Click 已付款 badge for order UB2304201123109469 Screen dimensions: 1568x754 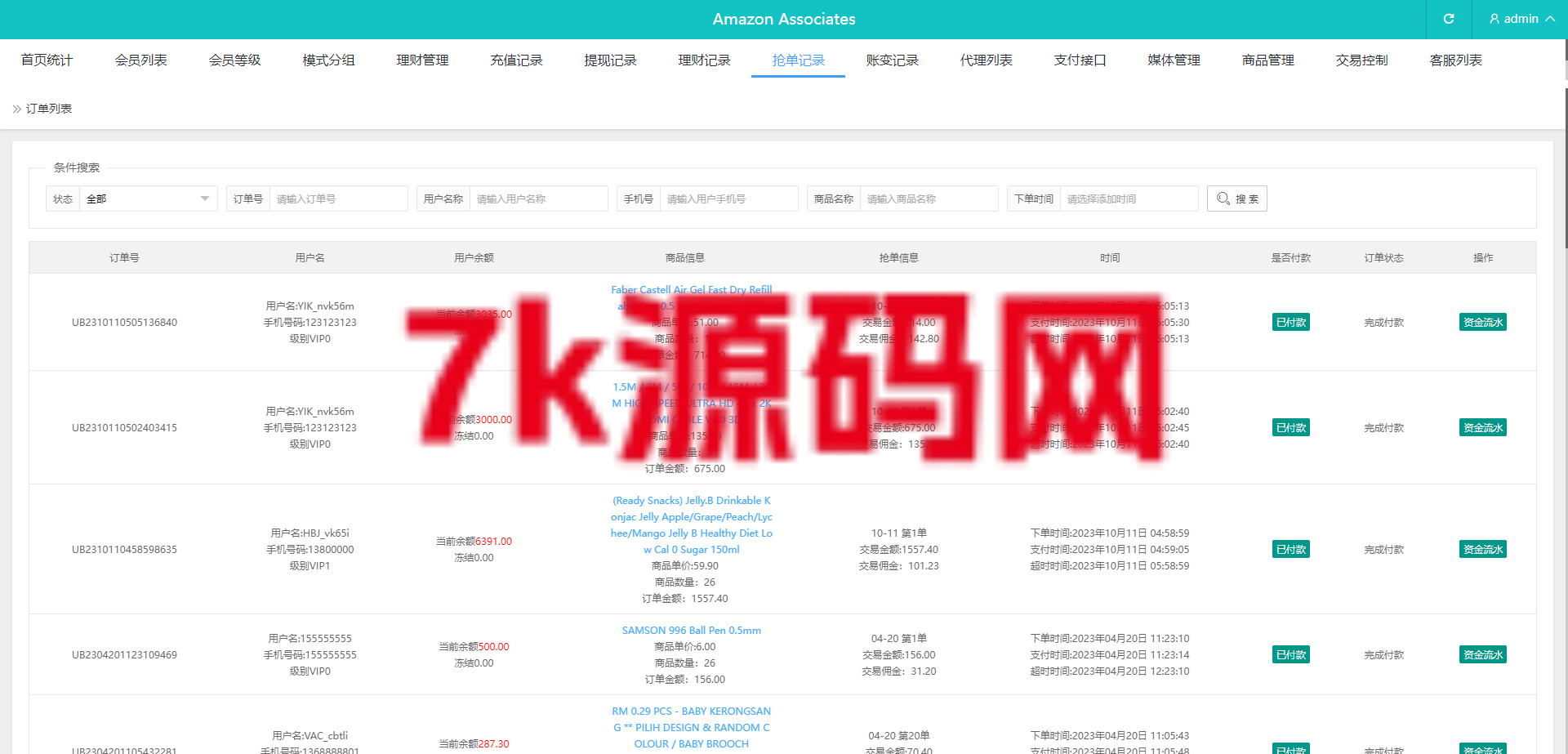[1290, 654]
